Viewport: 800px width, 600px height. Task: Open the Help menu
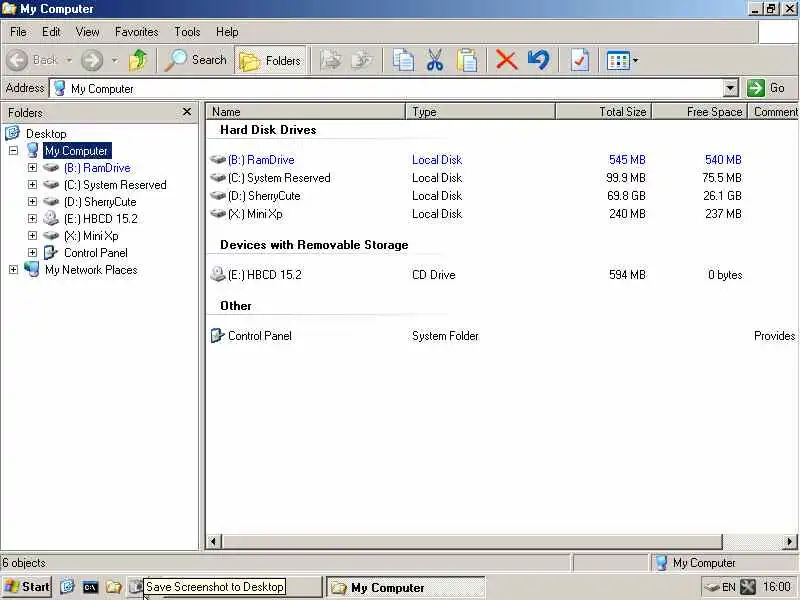click(x=227, y=32)
